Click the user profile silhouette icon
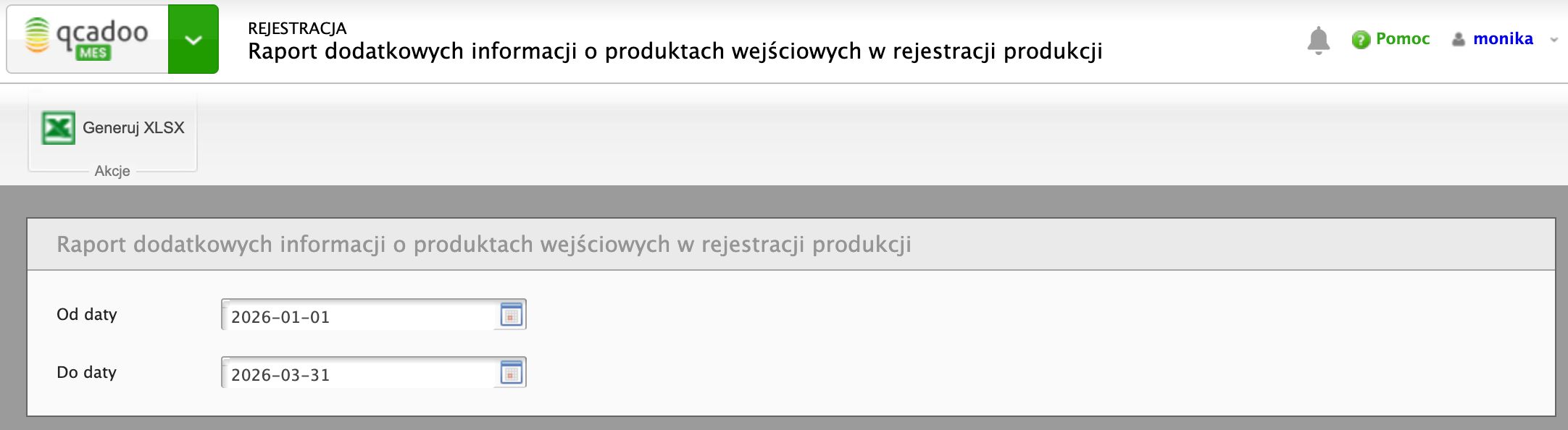 pos(1459,40)
